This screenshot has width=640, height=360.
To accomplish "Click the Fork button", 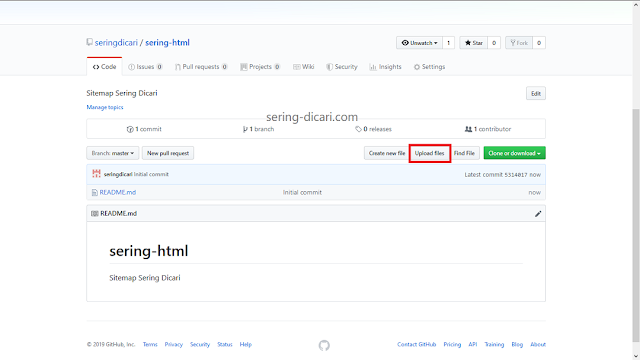I will [519, 43].
